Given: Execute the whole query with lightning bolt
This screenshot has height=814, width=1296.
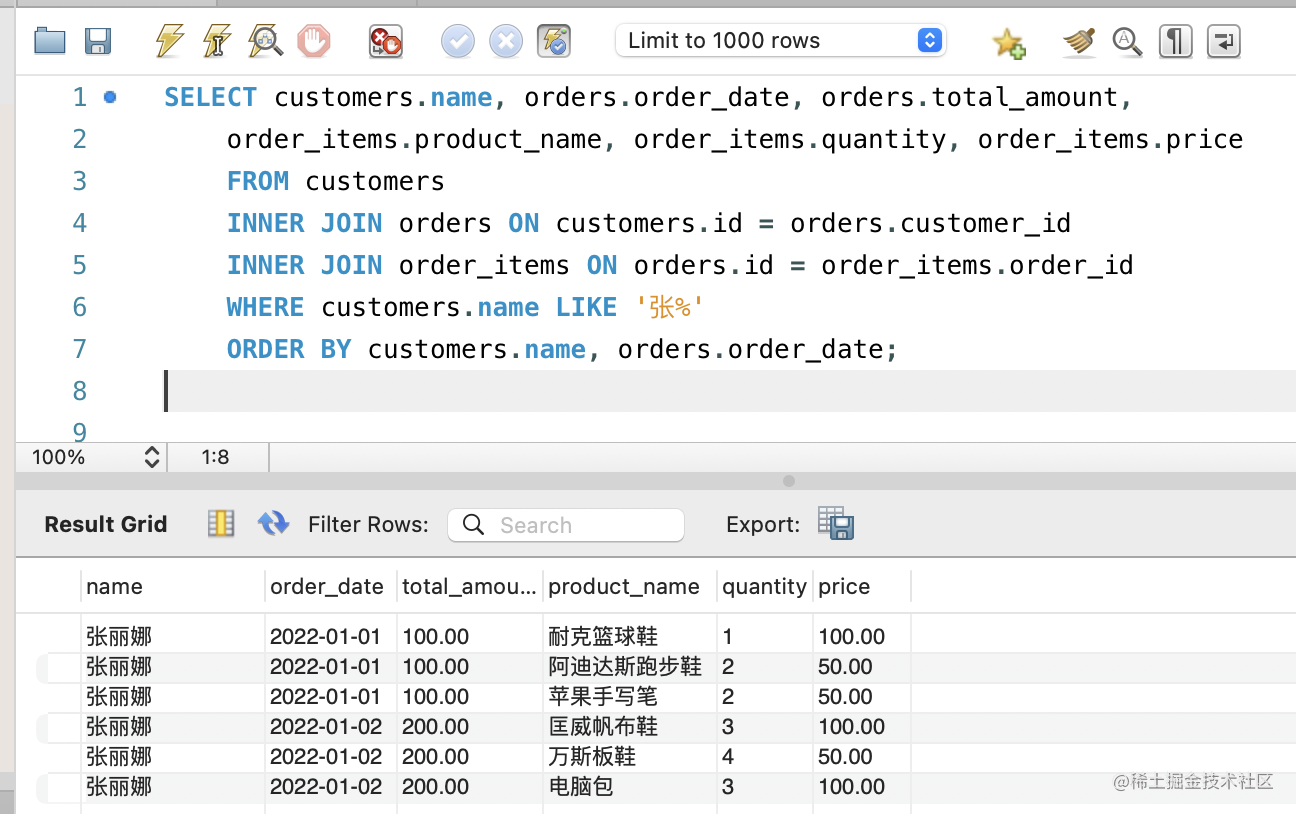Looking at the screenshot, I should [170, 41].
